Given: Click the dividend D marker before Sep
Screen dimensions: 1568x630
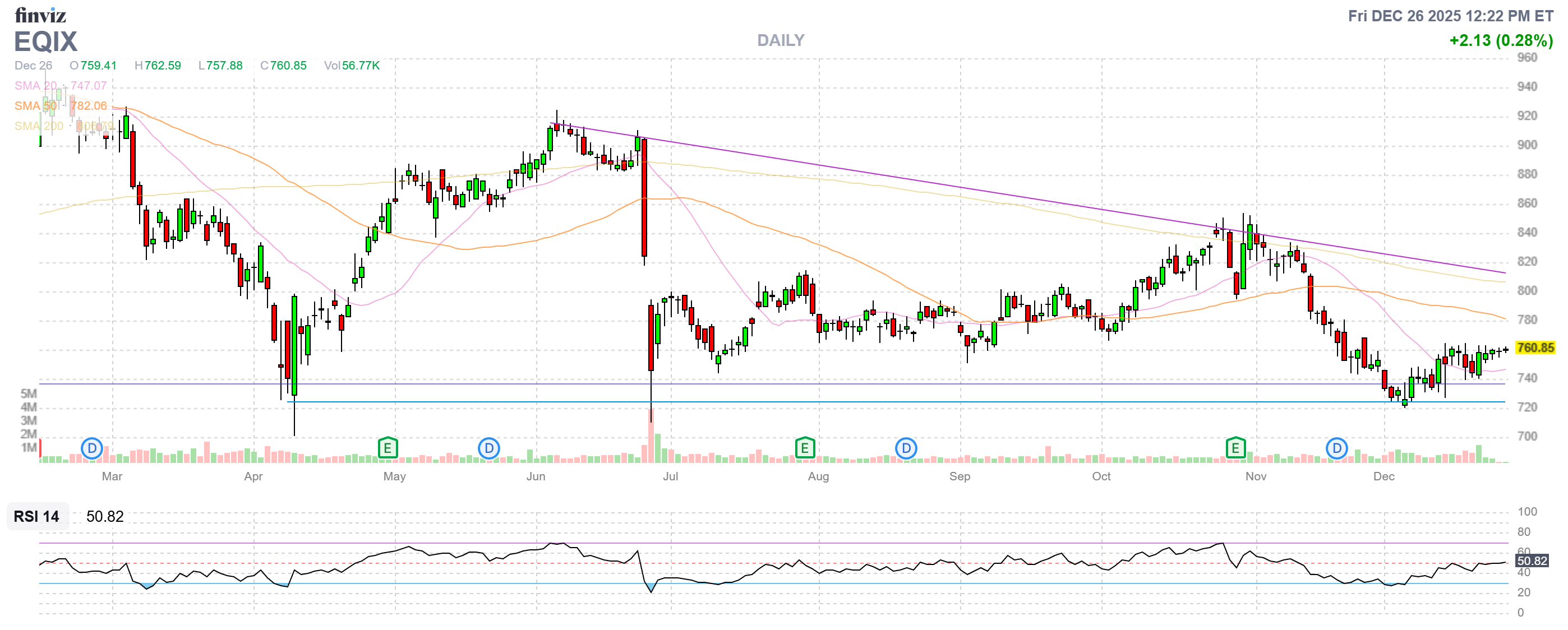Looking at the screenshot, I should click(906, 449).
